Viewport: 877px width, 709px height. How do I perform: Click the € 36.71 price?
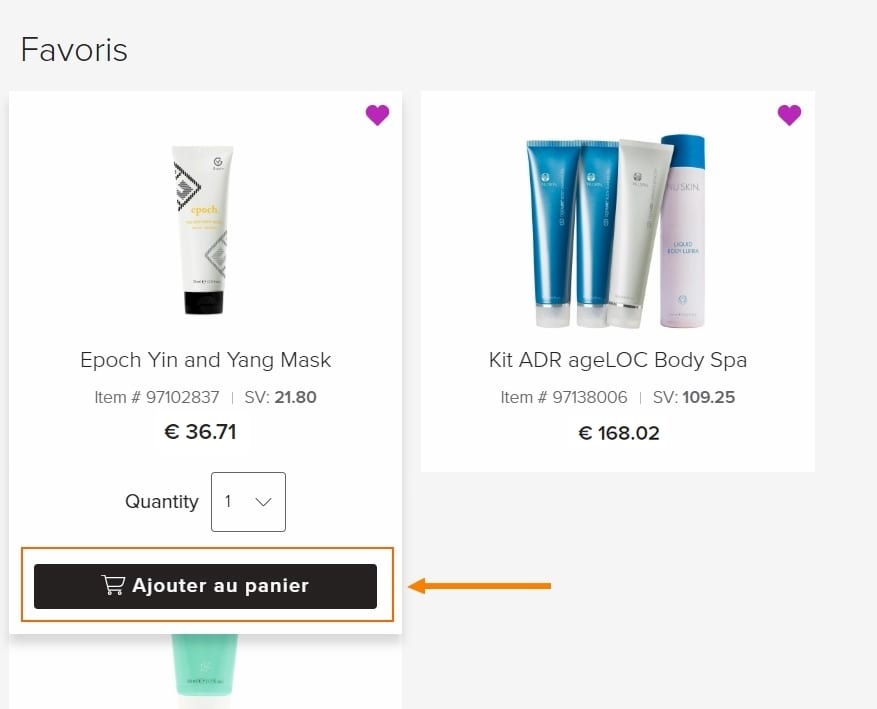click(x=200, y=432)
